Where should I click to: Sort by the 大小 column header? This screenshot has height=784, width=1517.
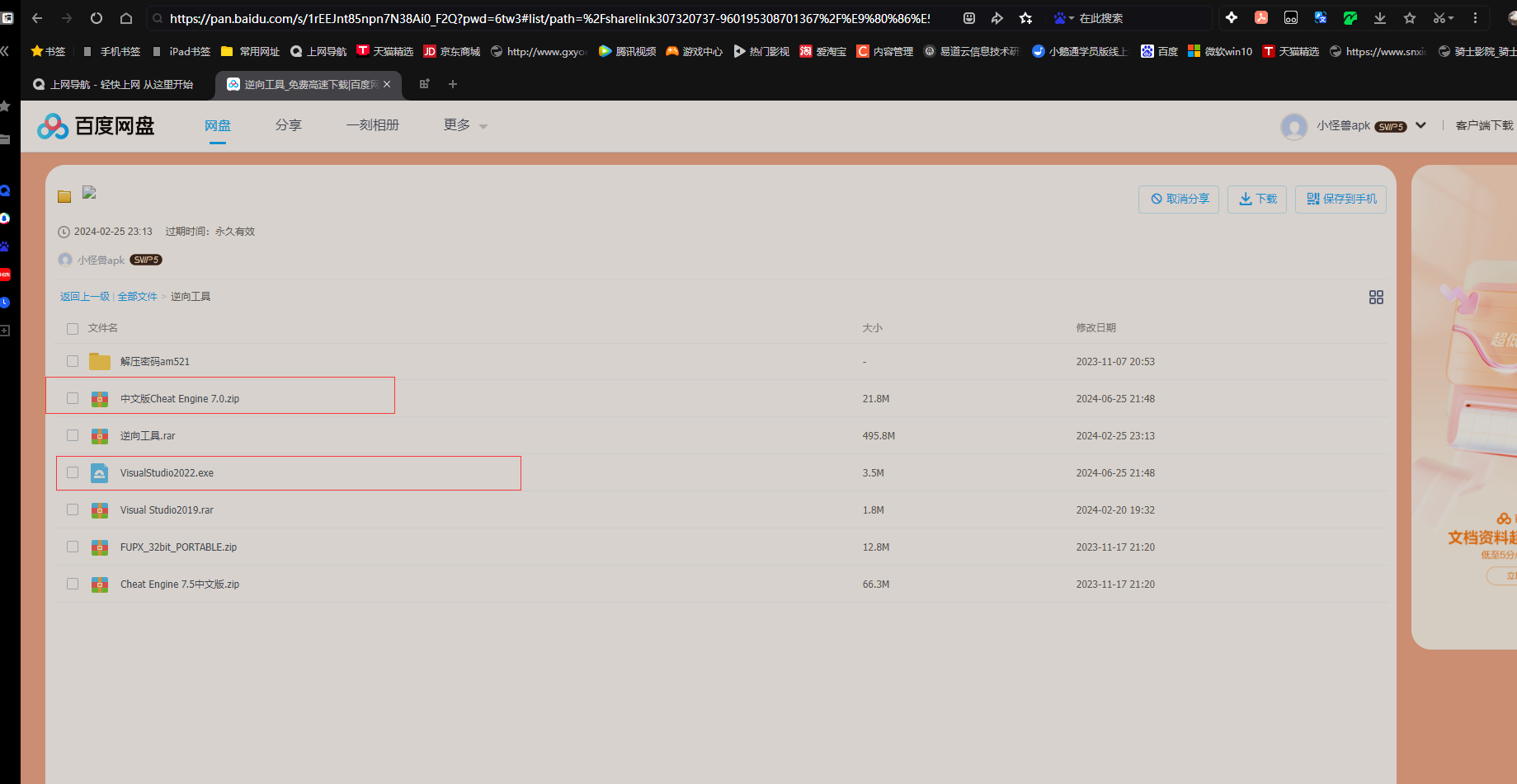point(872,328)
